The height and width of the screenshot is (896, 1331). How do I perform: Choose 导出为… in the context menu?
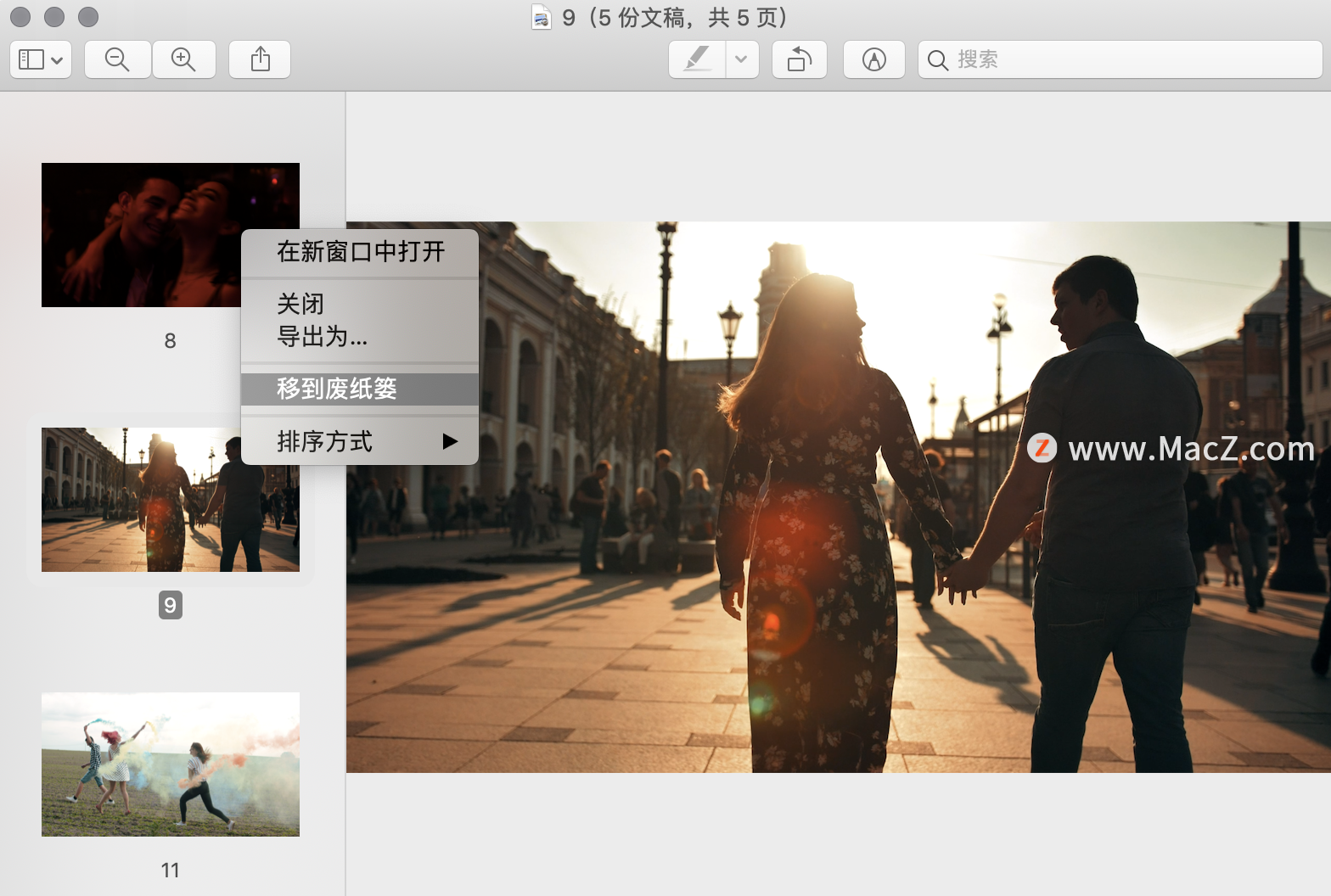tap(360, 337)
